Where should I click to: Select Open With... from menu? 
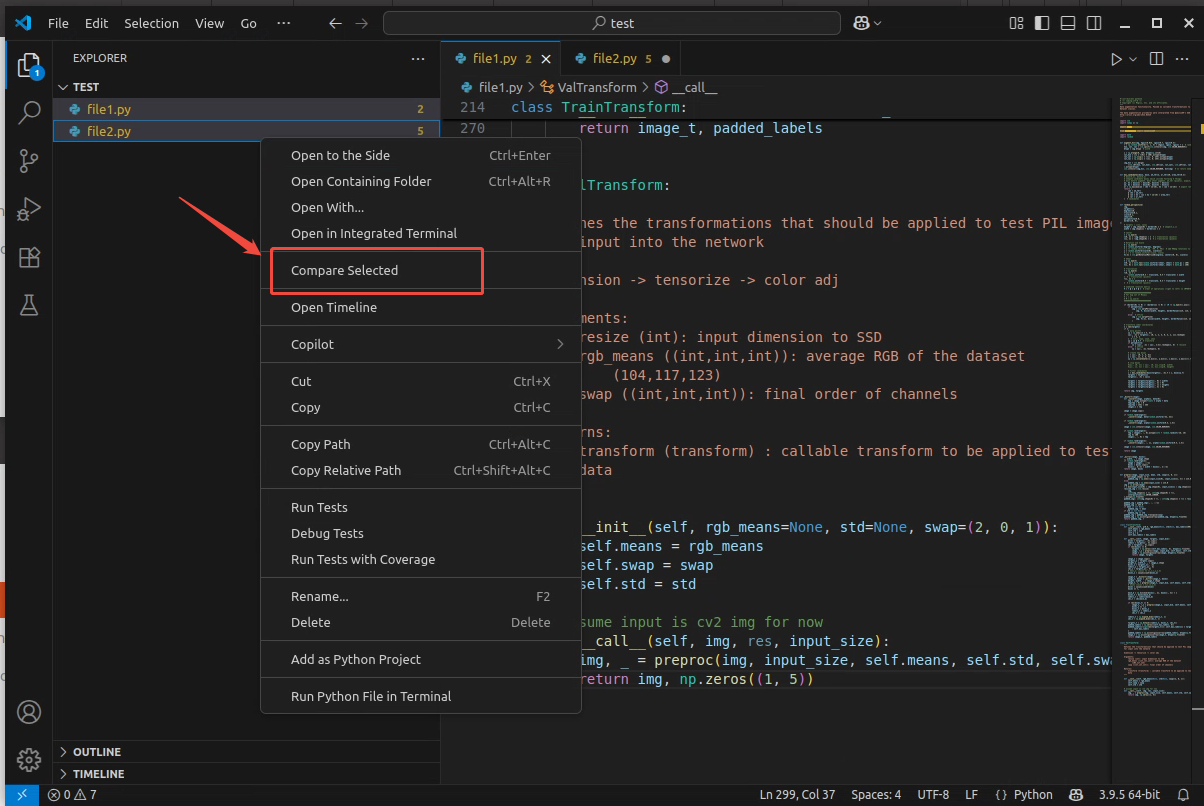421,207
